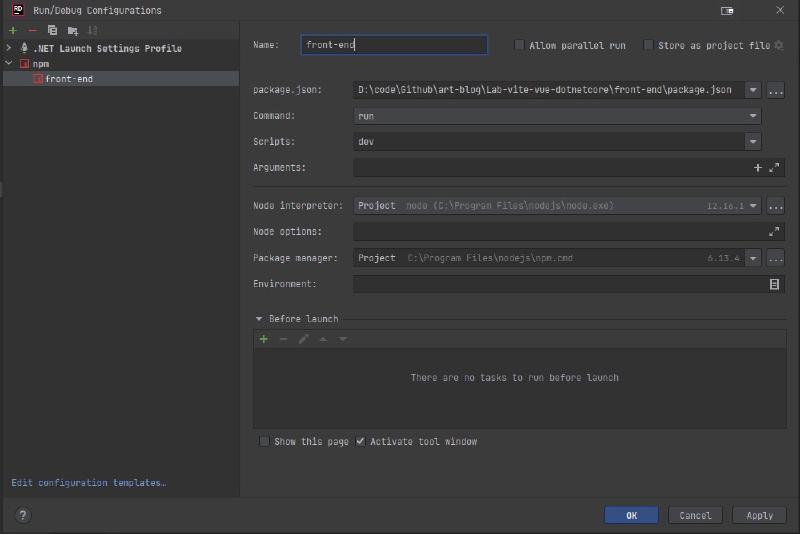800x534 pixels.
Task: Create a new configuration folder
Action: click(x=73, y=31)
